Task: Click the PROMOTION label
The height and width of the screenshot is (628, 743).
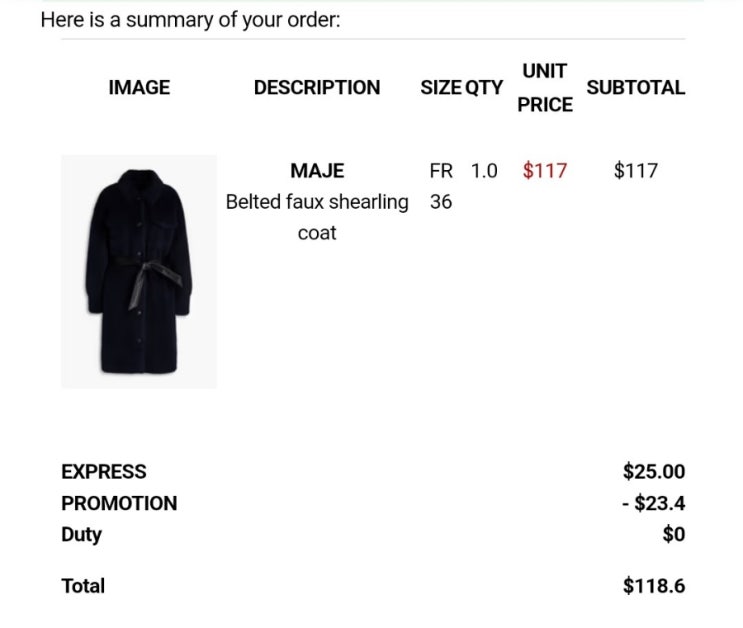Action: click(x=119, y=504)
